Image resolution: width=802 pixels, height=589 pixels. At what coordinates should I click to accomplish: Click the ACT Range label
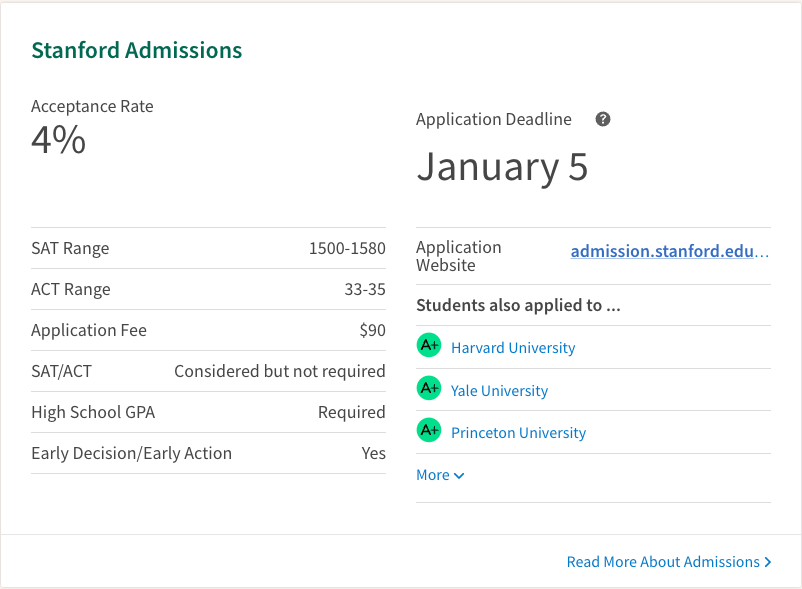pos(71,289)
